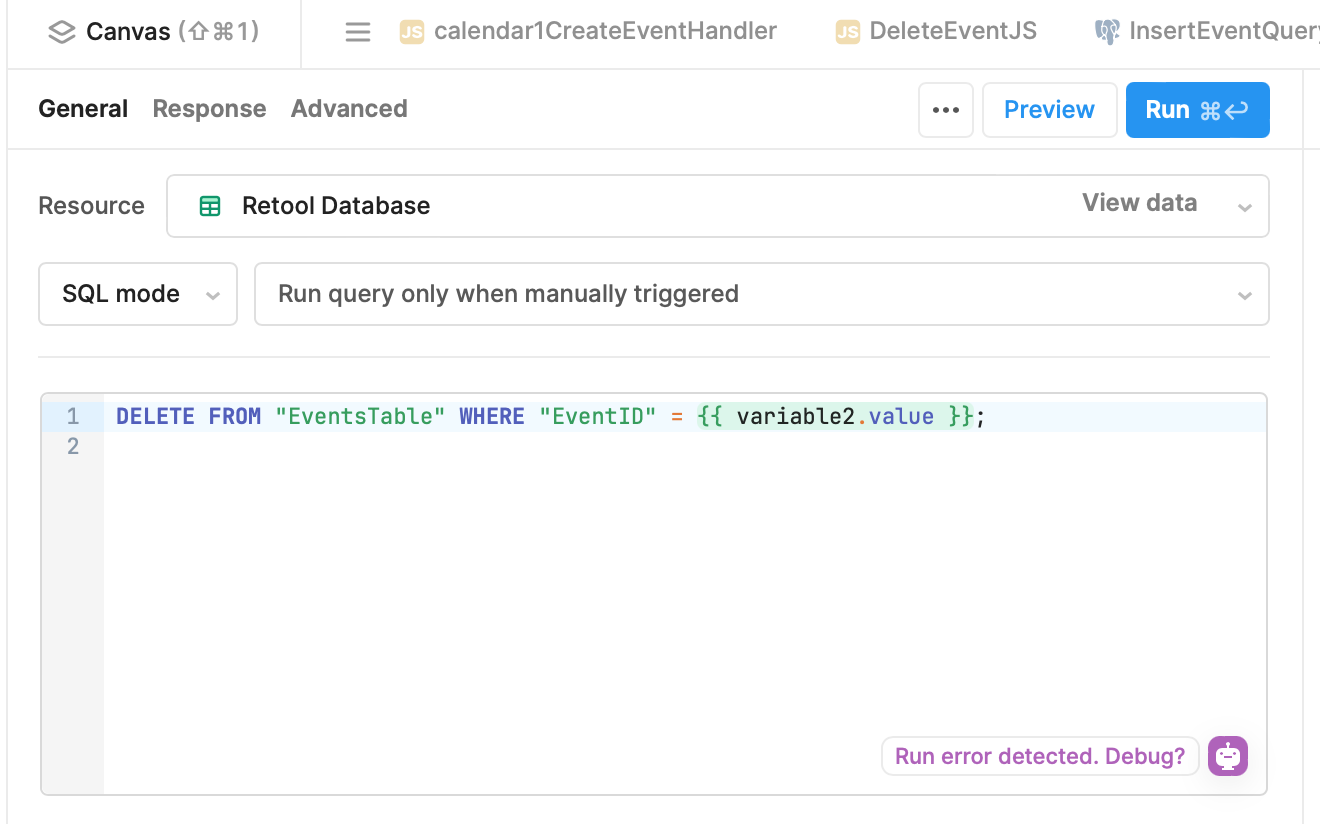Click the PostgreSQL elephant icon
The width and height of the screenshot is (1320, 824).
point(1107,32)
